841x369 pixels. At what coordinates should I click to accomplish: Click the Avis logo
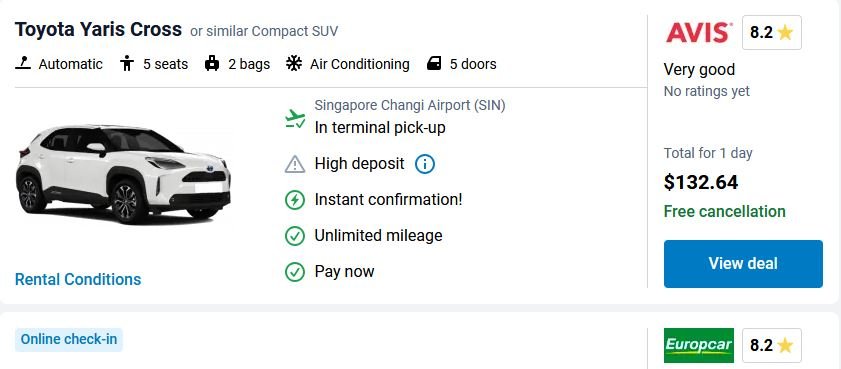pyautogui.click(x=699, y=33)
